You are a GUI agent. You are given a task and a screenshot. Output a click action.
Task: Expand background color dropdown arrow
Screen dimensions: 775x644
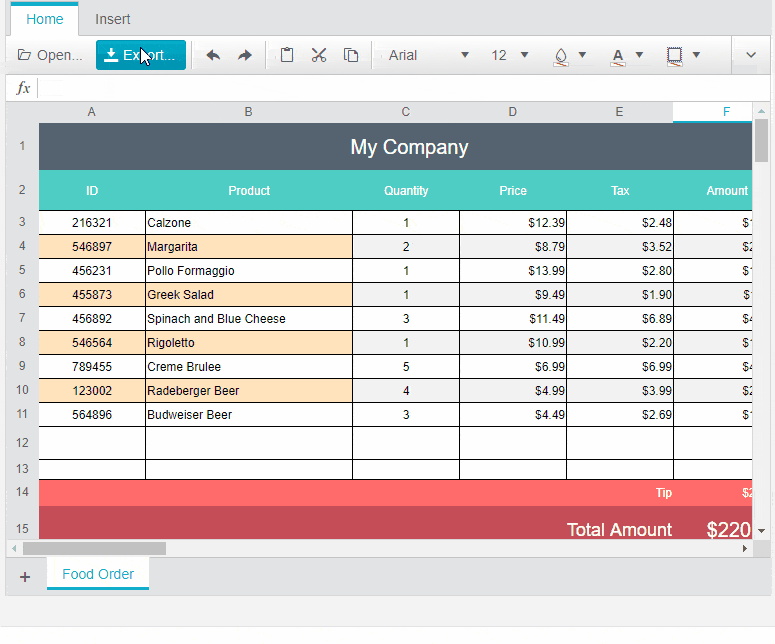(x=582, y=55)
